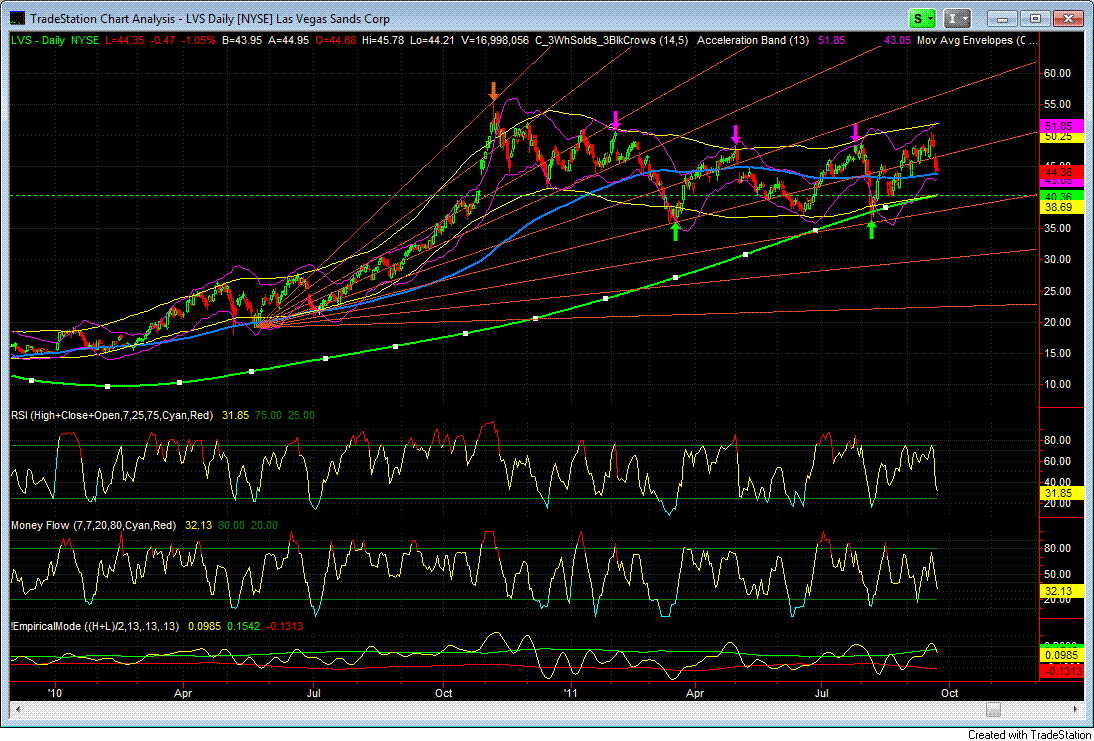Screen dimensions: 1094x741
Task: Click the 50.25 yellow price axis tag
Action: click(x=1062, y=137)
